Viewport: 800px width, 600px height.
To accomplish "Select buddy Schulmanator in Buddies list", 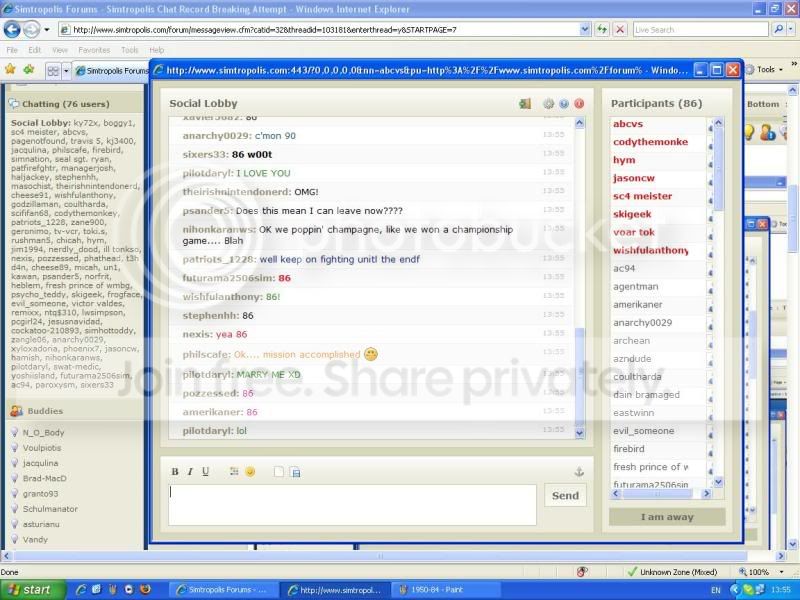I will point(50,509).
